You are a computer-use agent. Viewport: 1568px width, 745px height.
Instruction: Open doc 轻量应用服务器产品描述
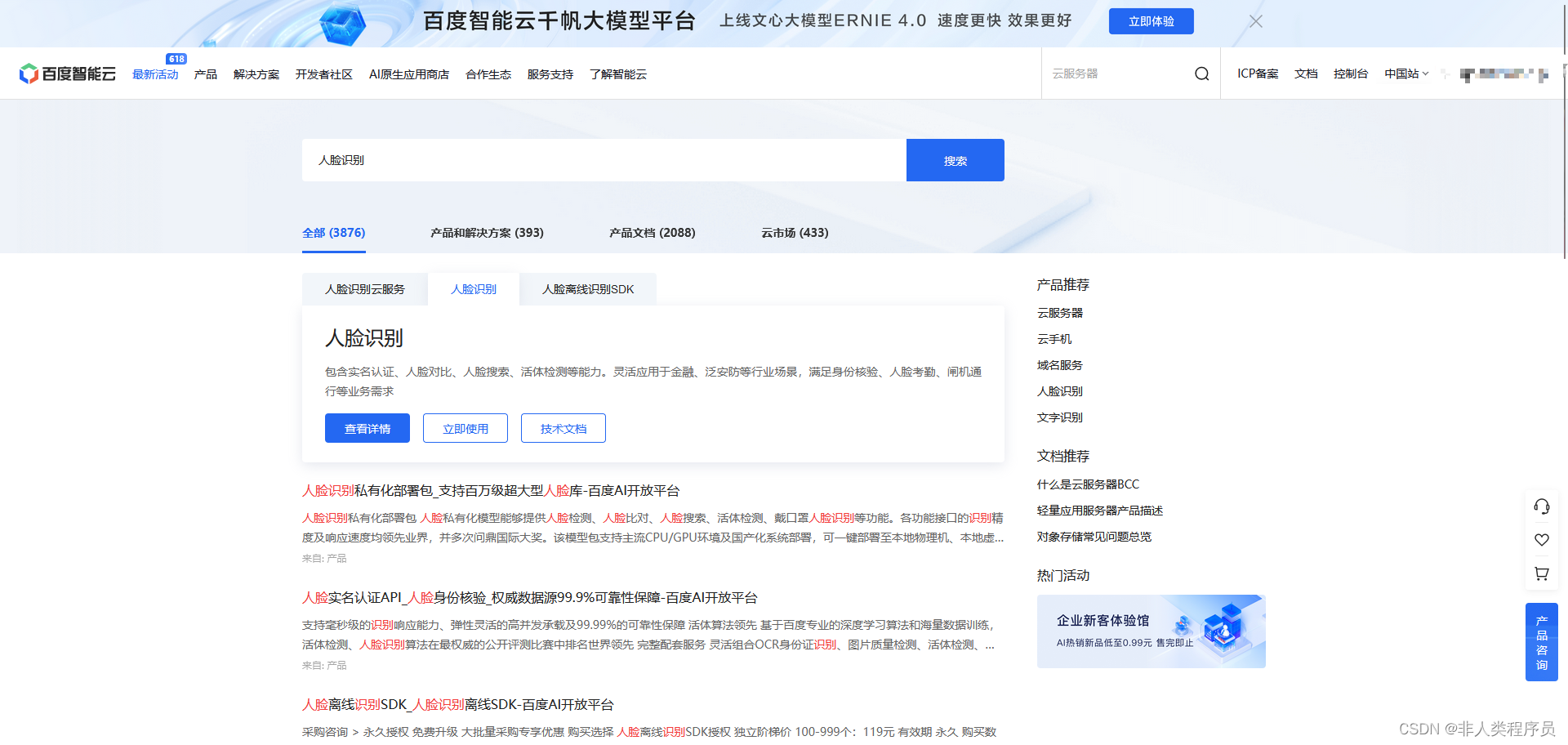click(x=1100, y=511)
